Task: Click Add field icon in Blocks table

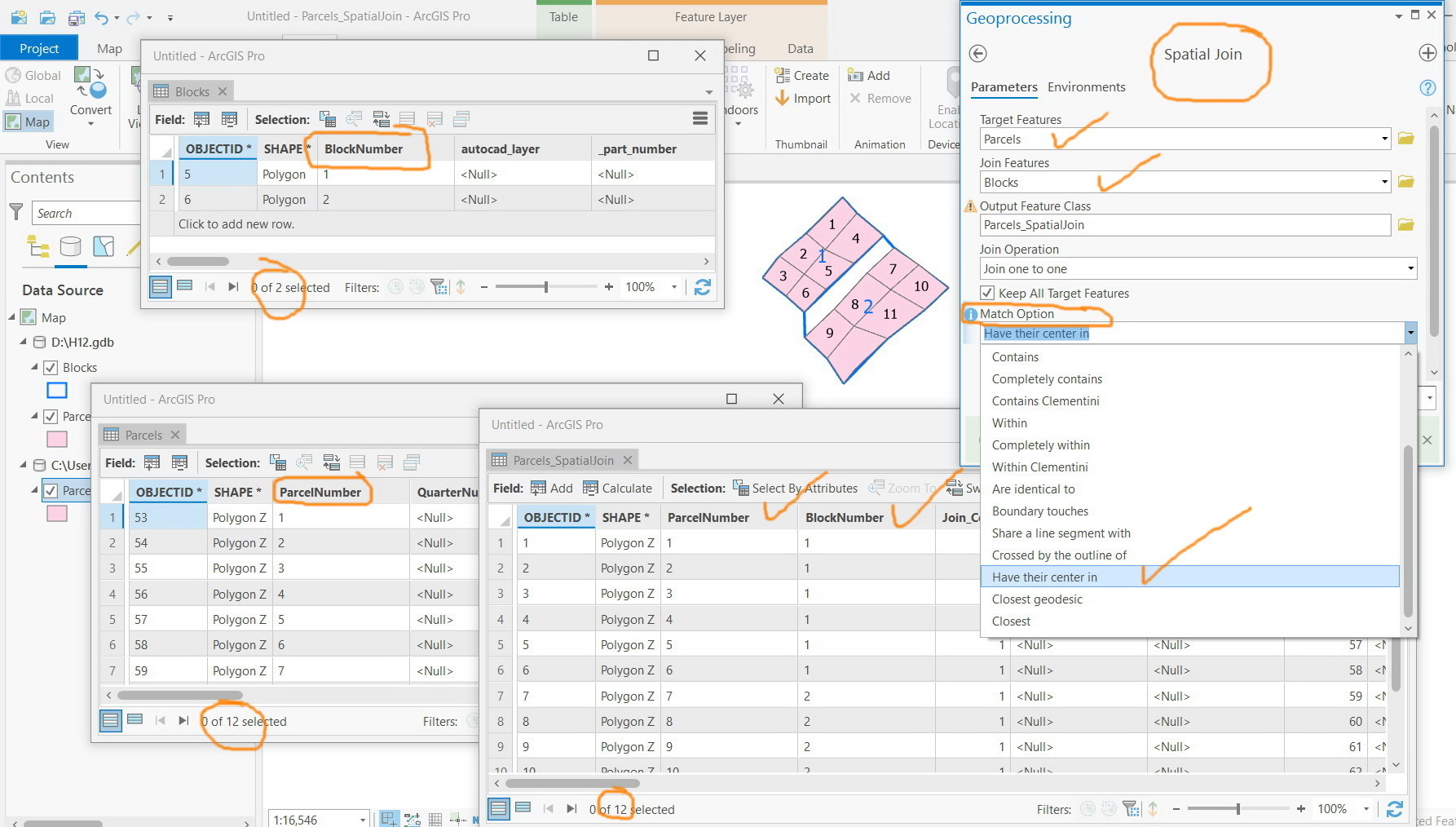Action: 202,119
